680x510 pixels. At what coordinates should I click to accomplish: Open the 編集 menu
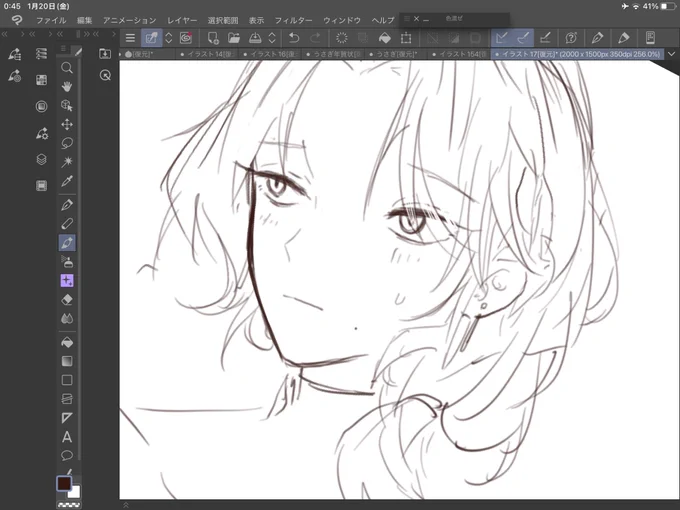[x=85, y=20]
